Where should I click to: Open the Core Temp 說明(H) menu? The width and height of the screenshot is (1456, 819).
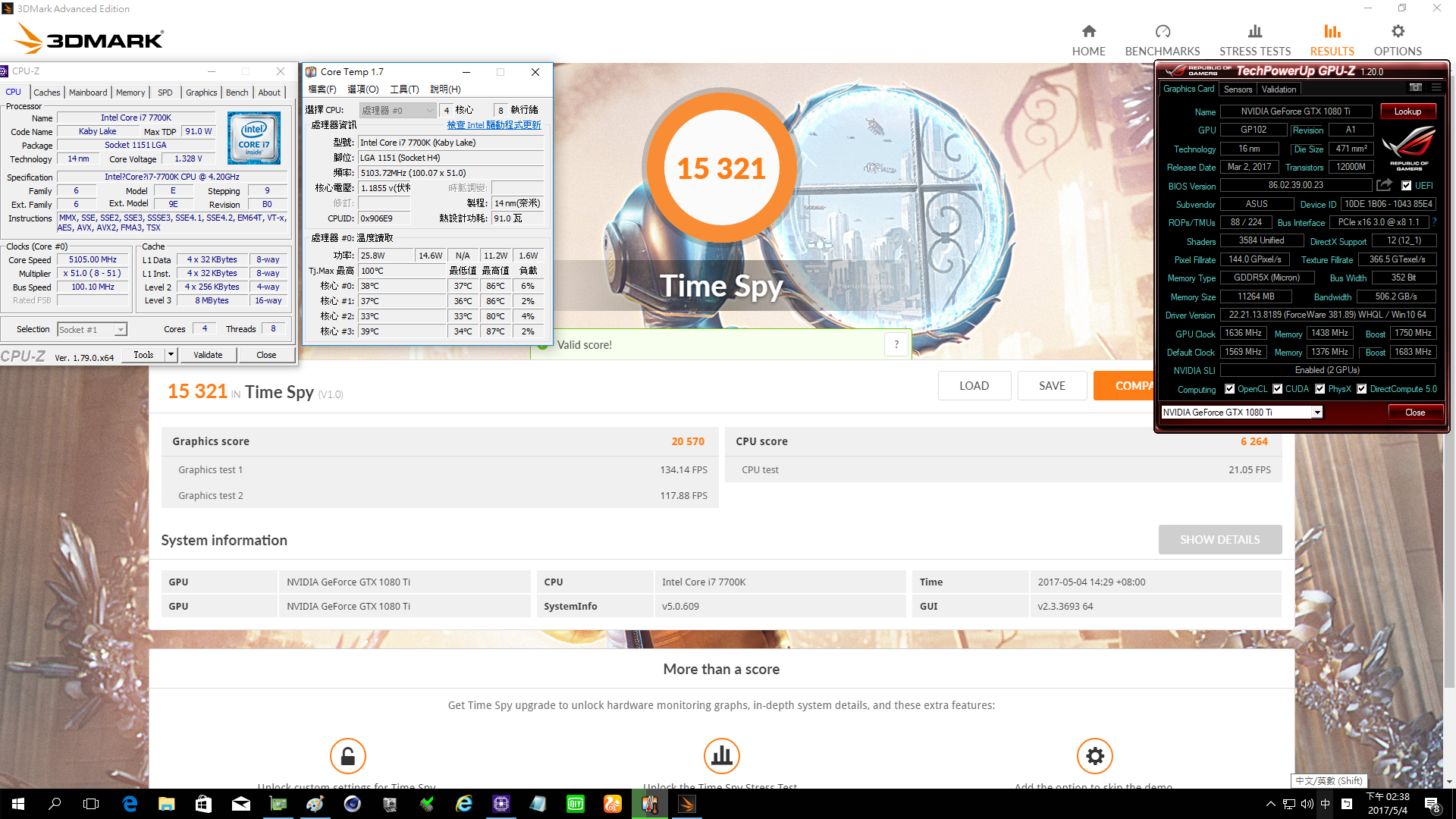pos(446,89)
